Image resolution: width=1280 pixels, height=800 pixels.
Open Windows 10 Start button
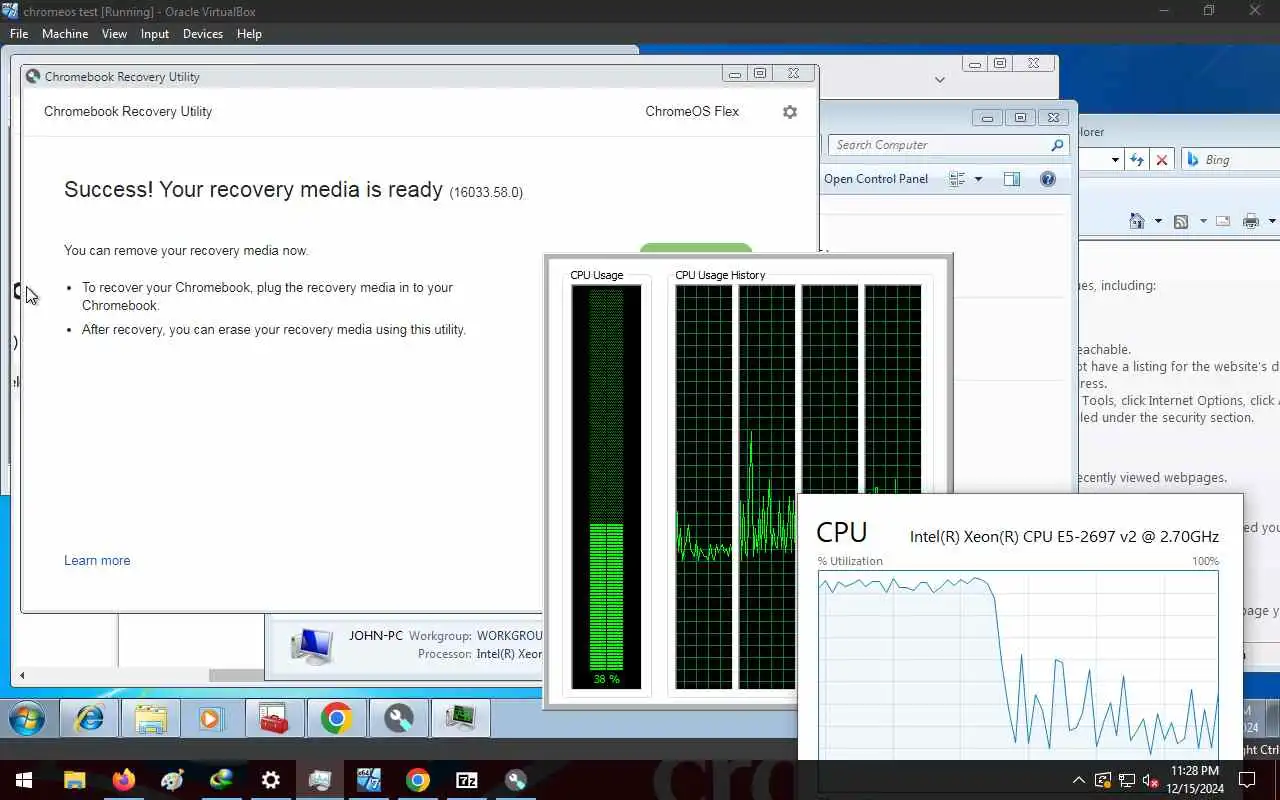[24, 780]
